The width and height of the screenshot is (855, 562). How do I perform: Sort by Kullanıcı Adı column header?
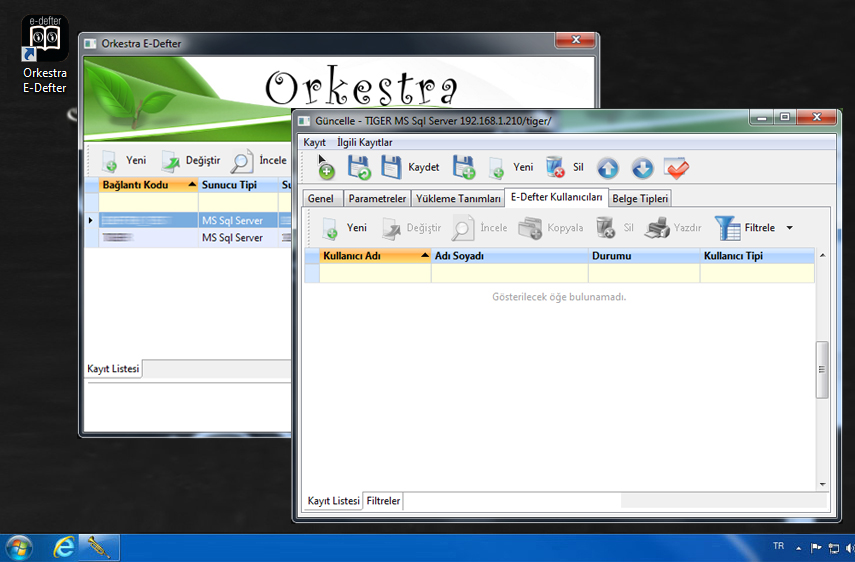pyautogui.click(x=375, y=256)
